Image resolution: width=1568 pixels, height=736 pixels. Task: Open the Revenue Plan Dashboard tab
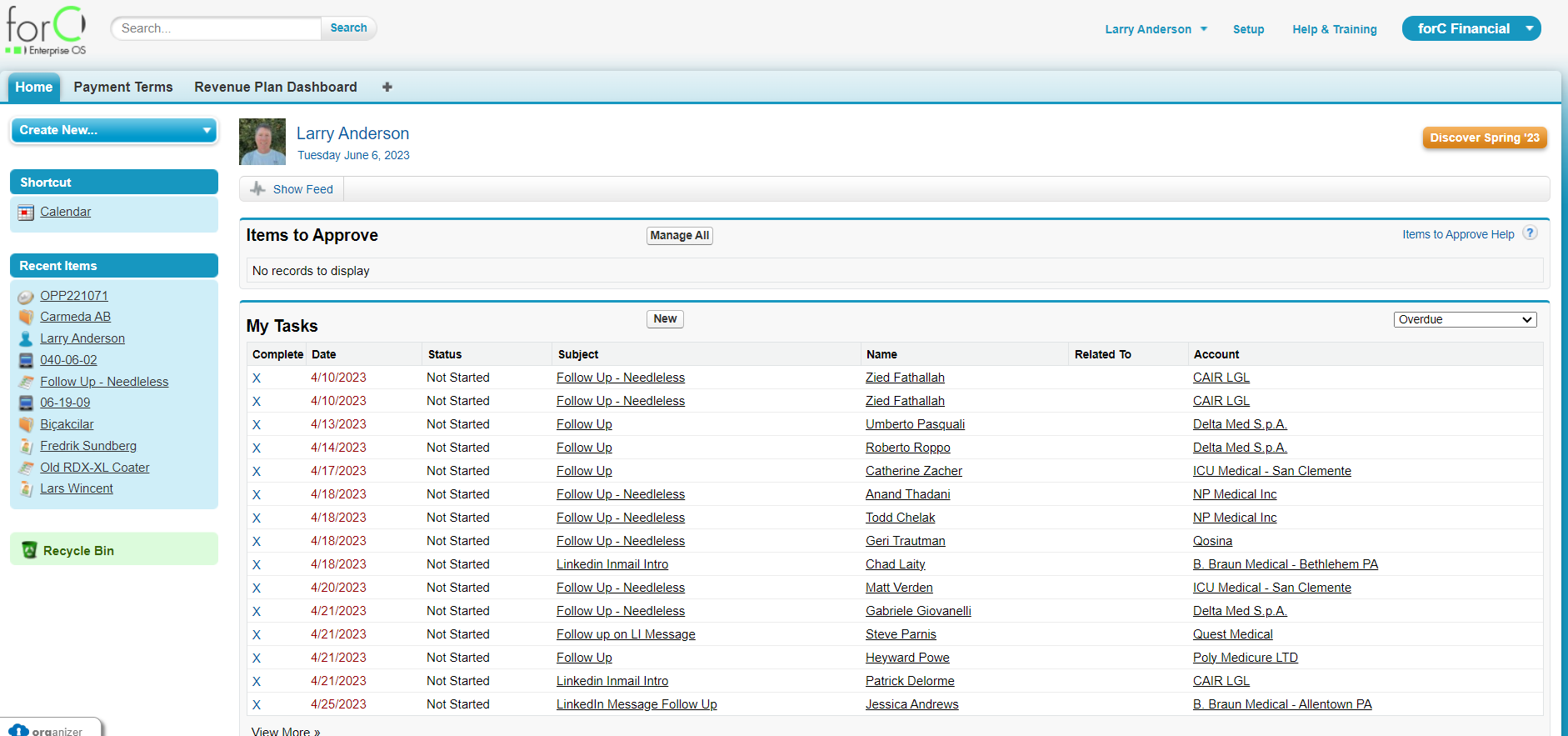276,87
